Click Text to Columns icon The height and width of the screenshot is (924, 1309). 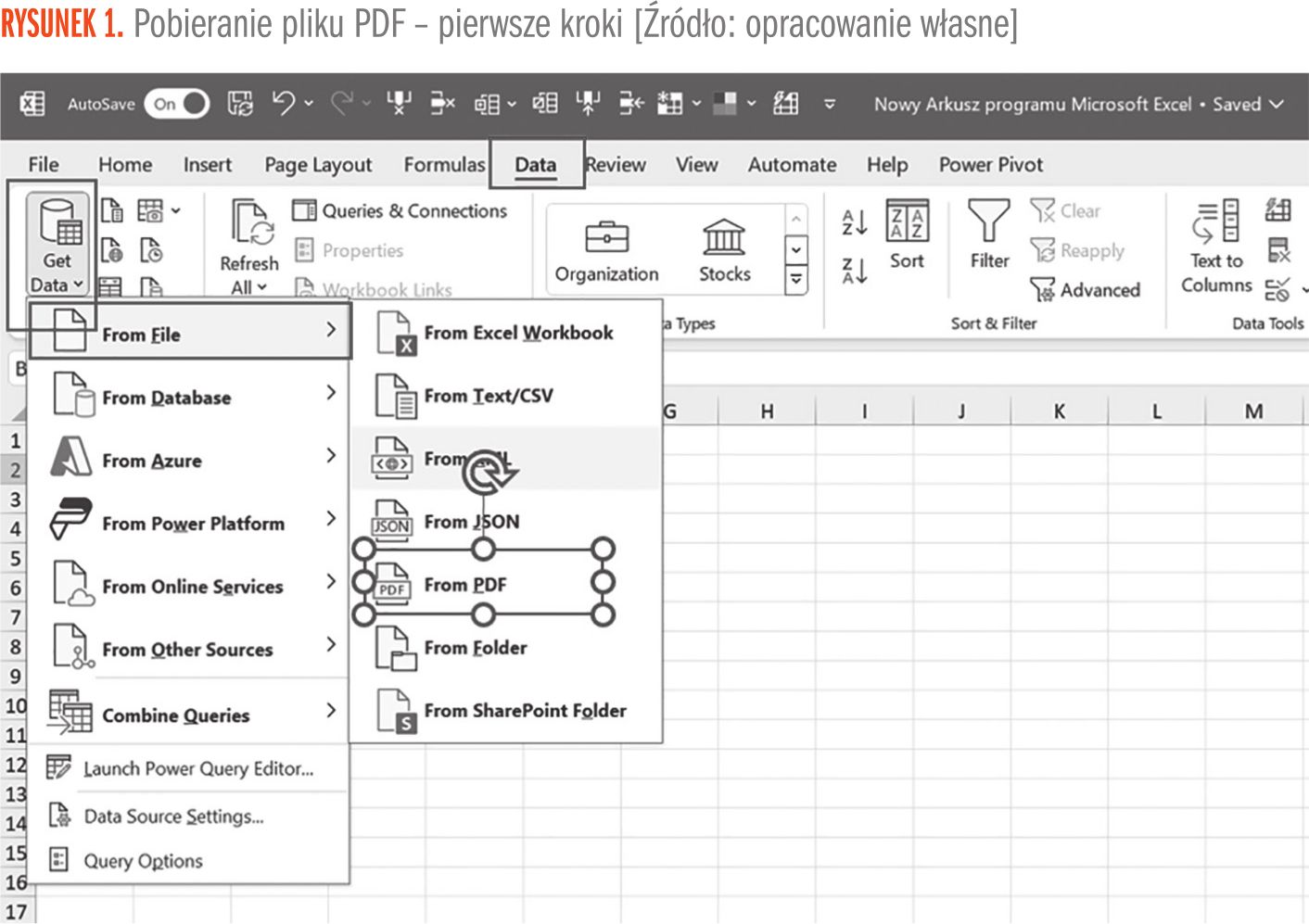[x=1215, y=222]
